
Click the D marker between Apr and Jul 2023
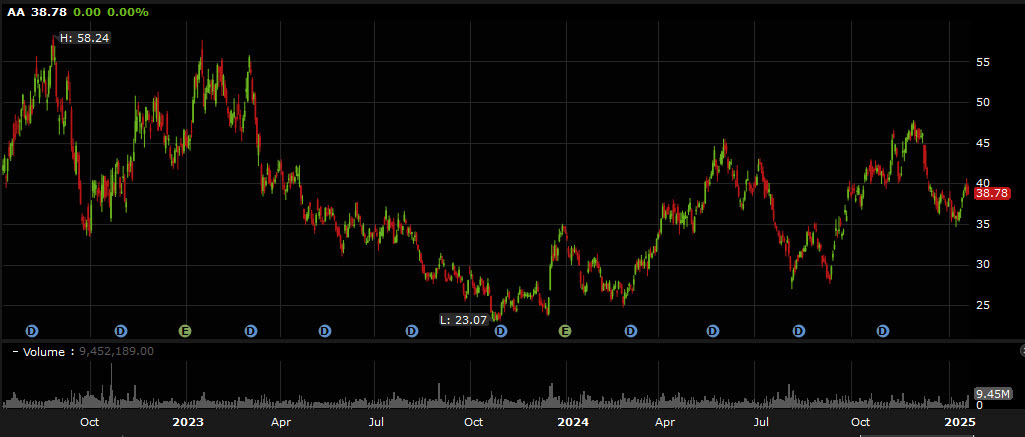pos(325,331)
